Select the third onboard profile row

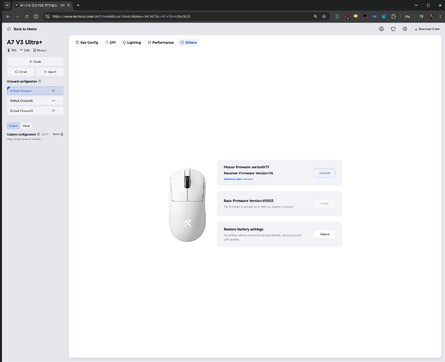coord(35,111)
